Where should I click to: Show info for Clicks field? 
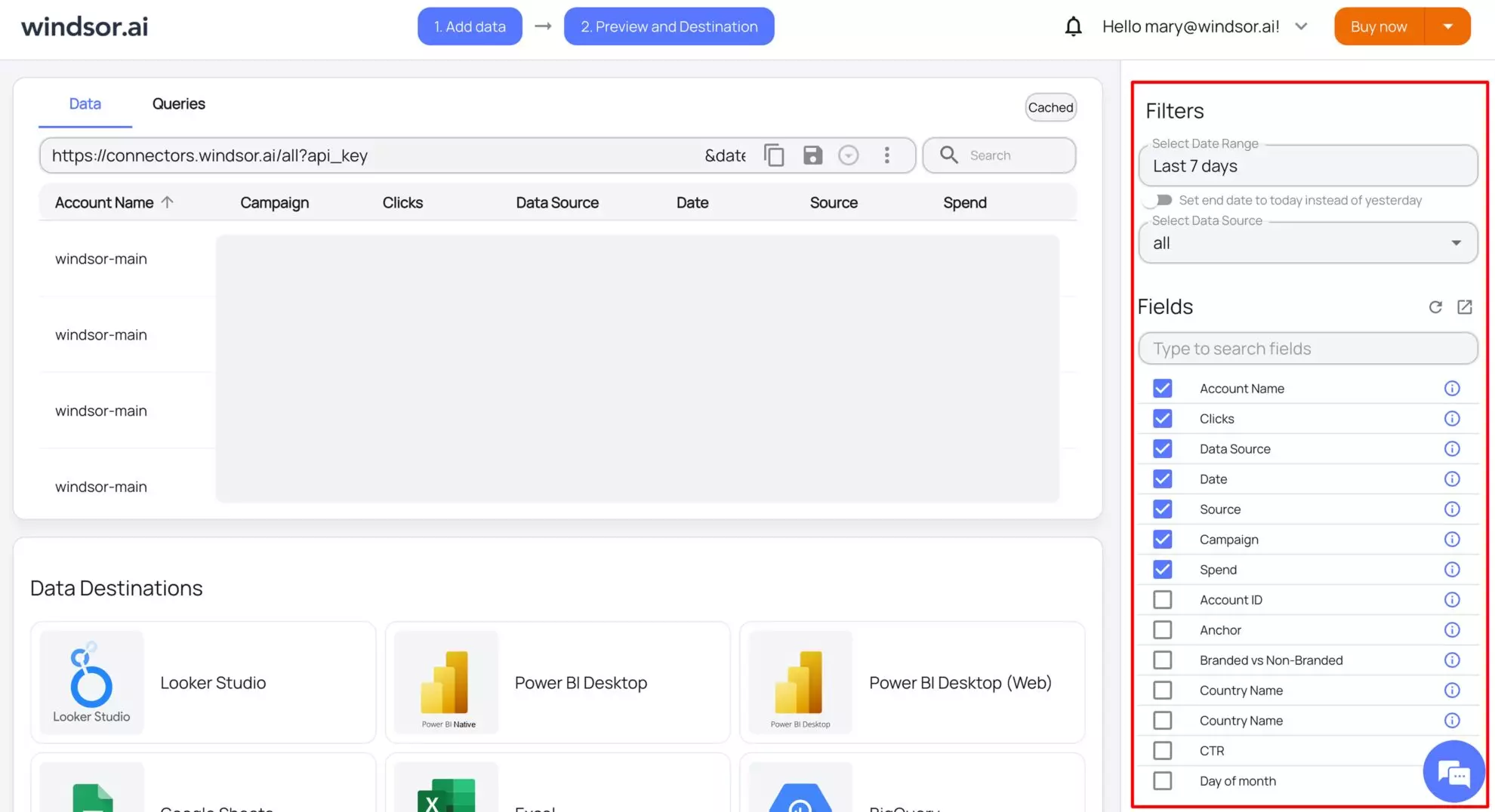point(1452,419)
